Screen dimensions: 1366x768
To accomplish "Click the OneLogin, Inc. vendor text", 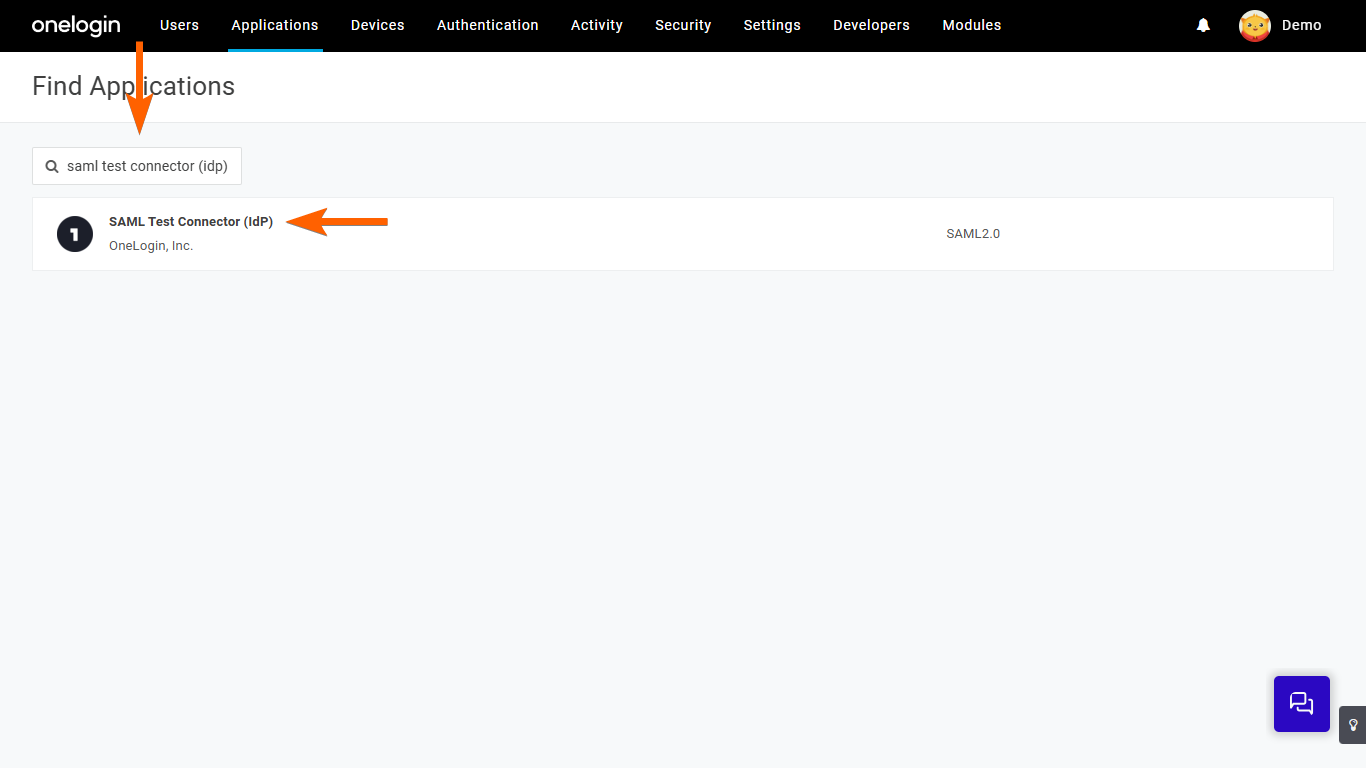I will [151, 246].
